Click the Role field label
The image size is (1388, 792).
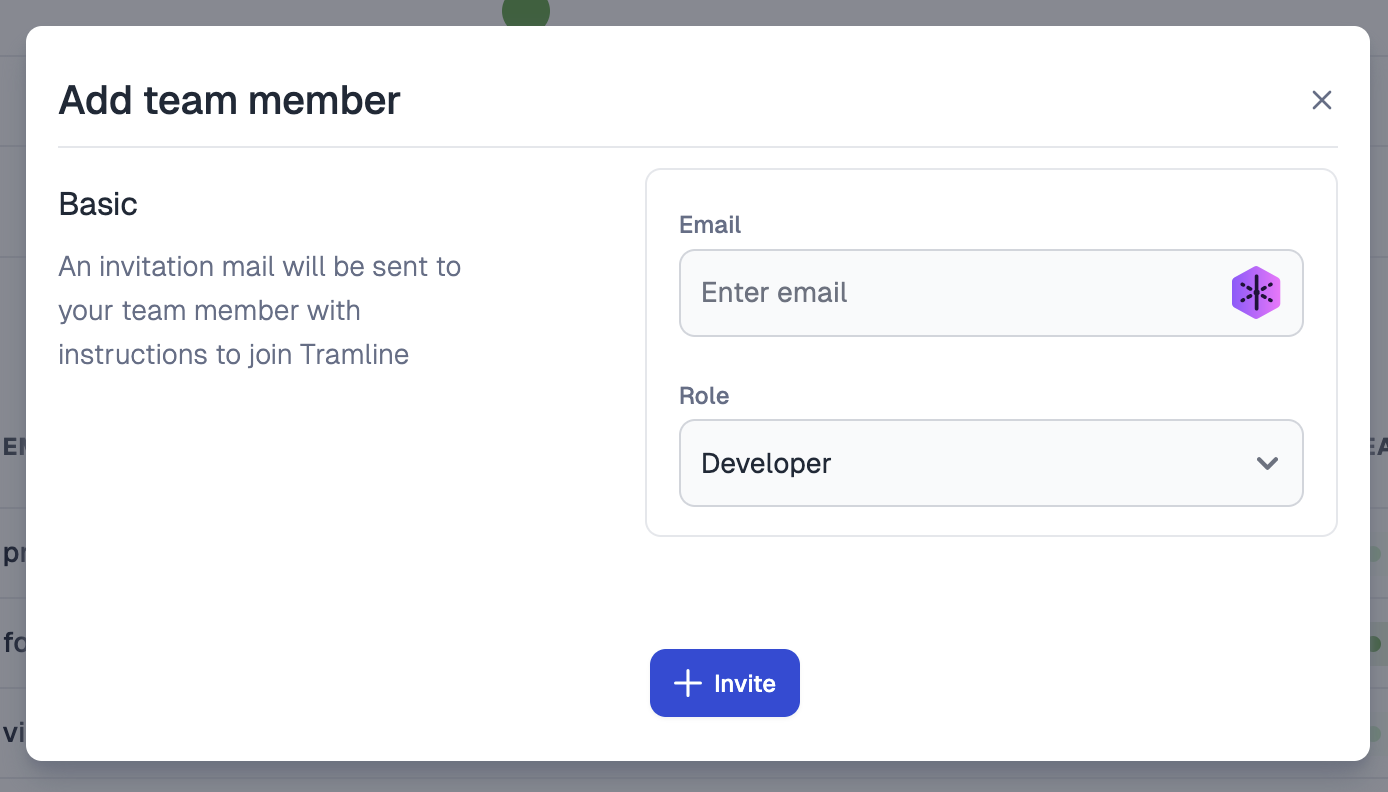point(704,396)
